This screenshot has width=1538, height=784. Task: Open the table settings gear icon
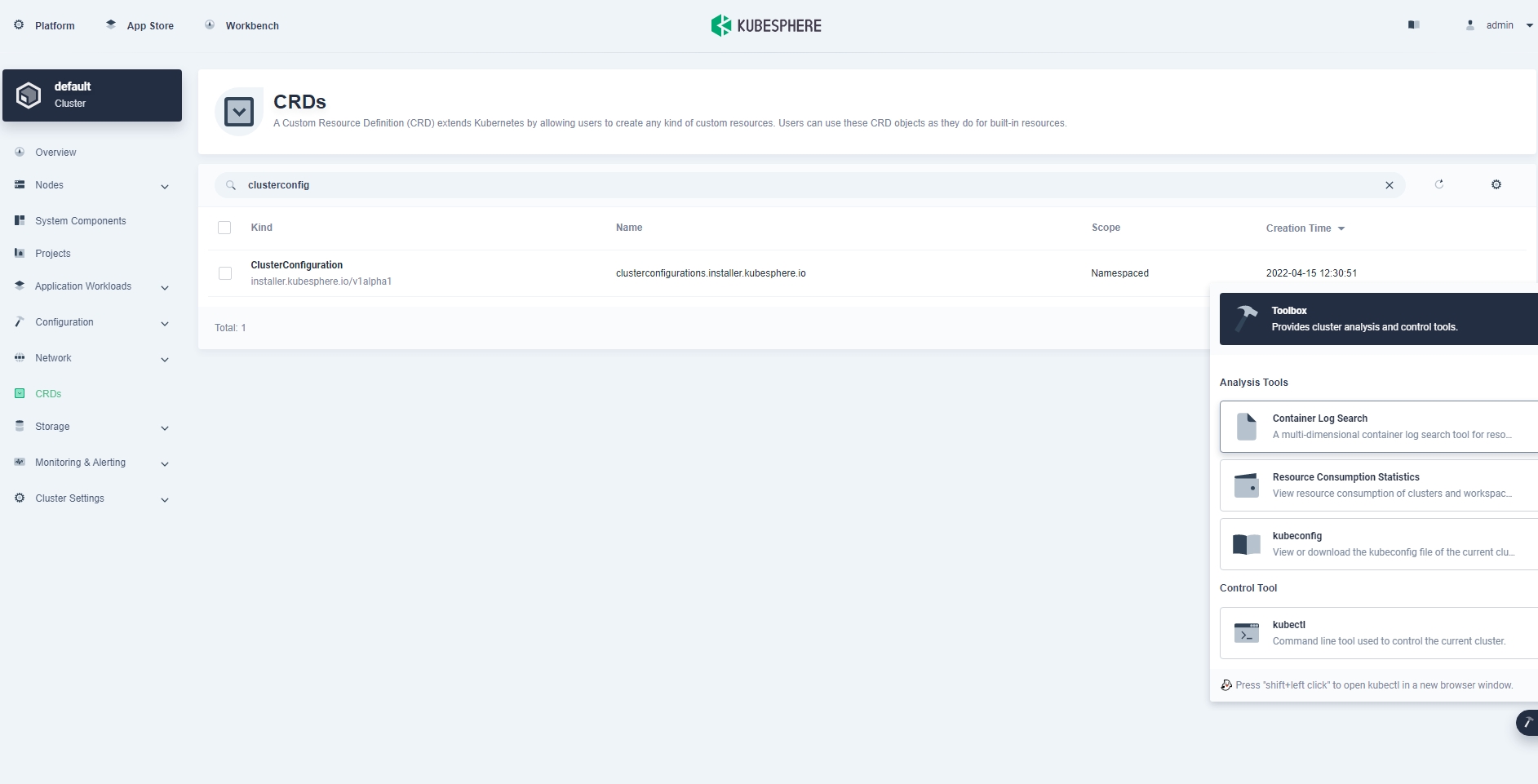1496,184
